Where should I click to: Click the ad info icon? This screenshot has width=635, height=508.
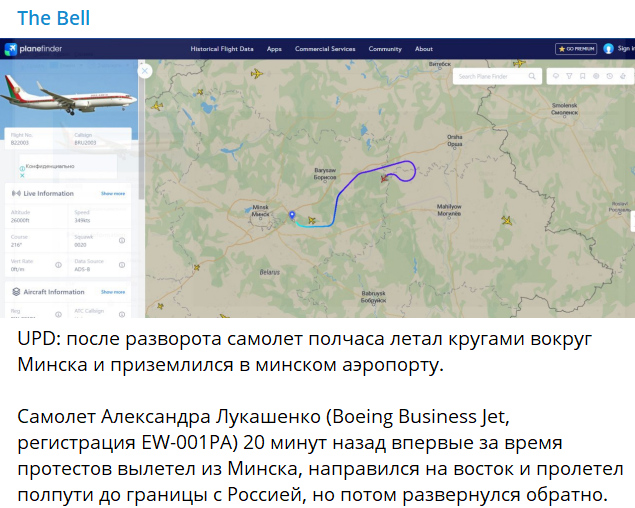22,169
